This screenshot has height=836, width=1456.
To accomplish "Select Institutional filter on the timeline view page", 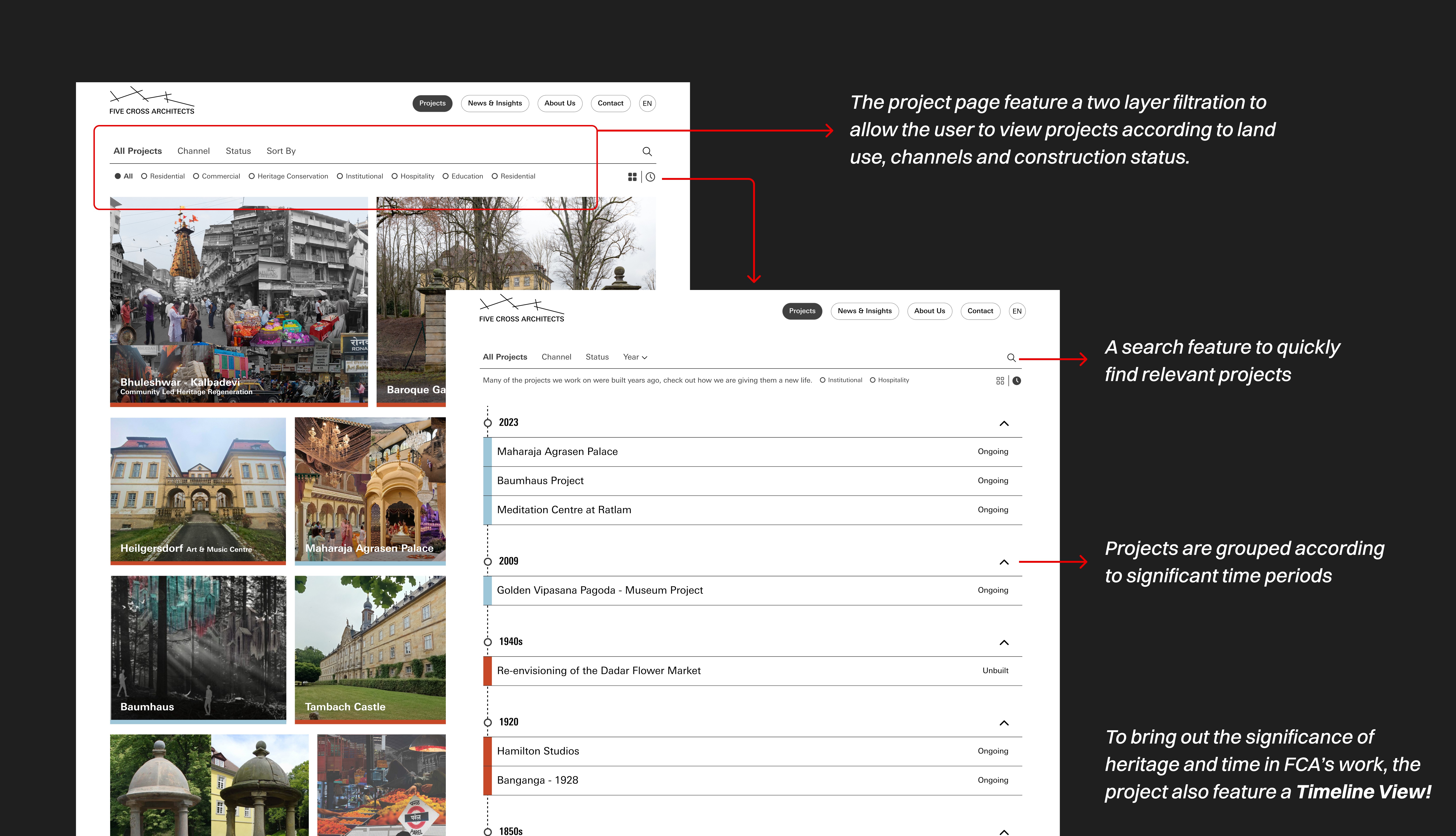I will [841, 380].
